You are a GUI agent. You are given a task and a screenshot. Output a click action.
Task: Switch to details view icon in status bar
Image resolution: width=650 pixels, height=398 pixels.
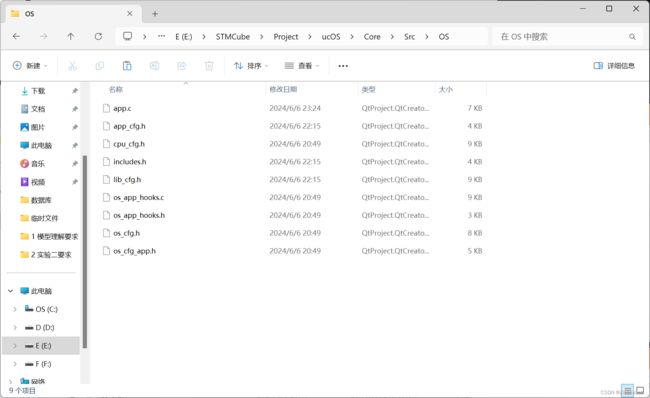[628, 390]
